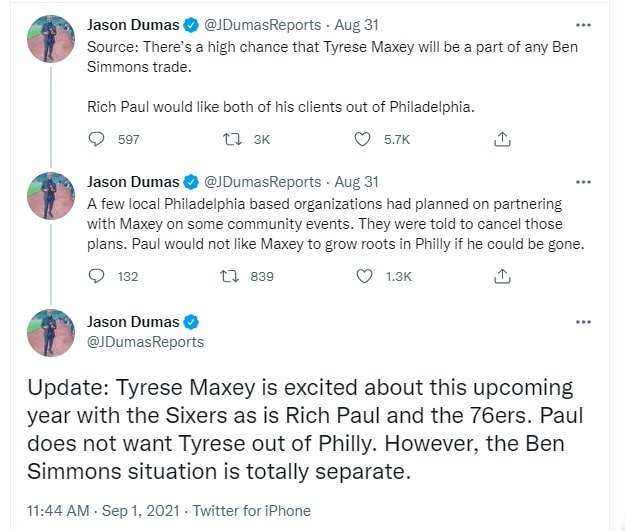Share the first tweet
The width and height of the screenshot is (625, 531).
[503, 140]
